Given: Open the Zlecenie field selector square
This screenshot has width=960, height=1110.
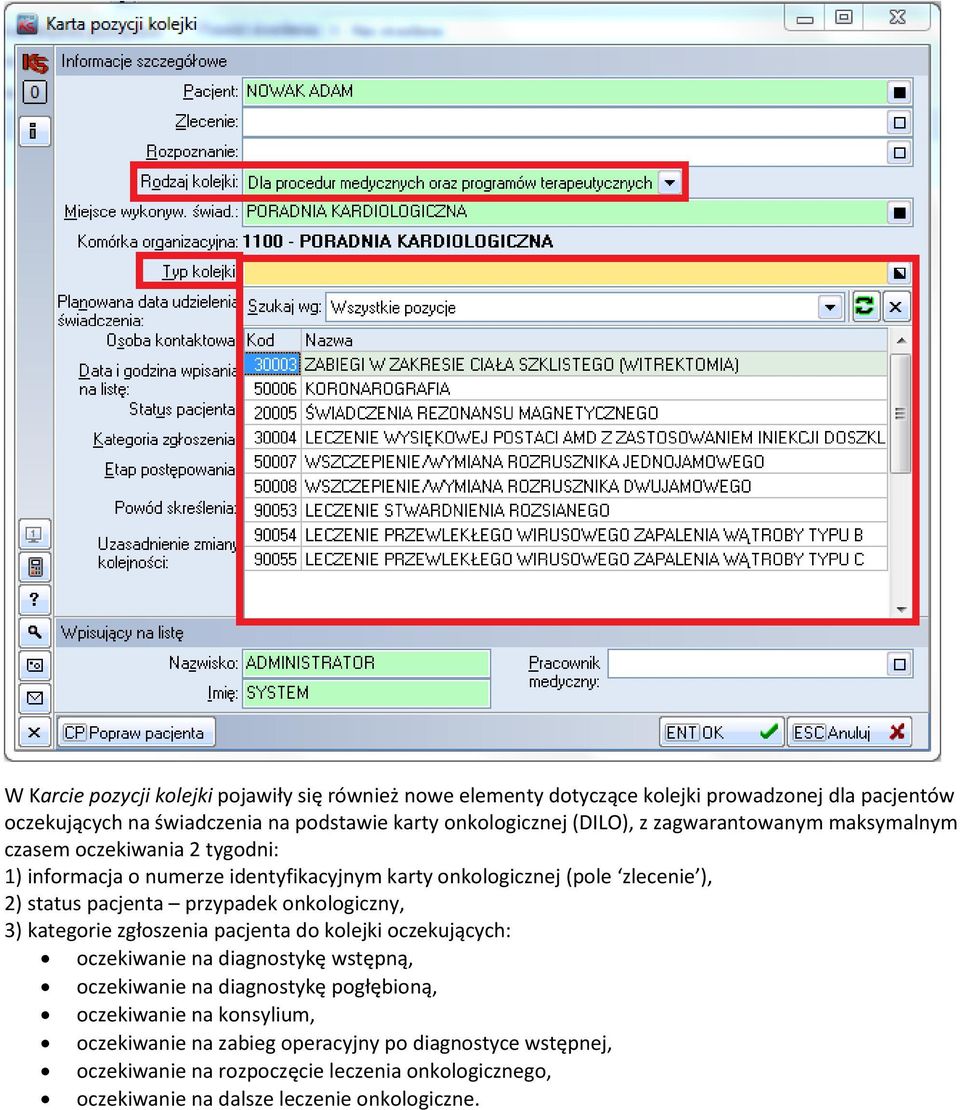Looking at the screenshot, I should click(899, 122).
